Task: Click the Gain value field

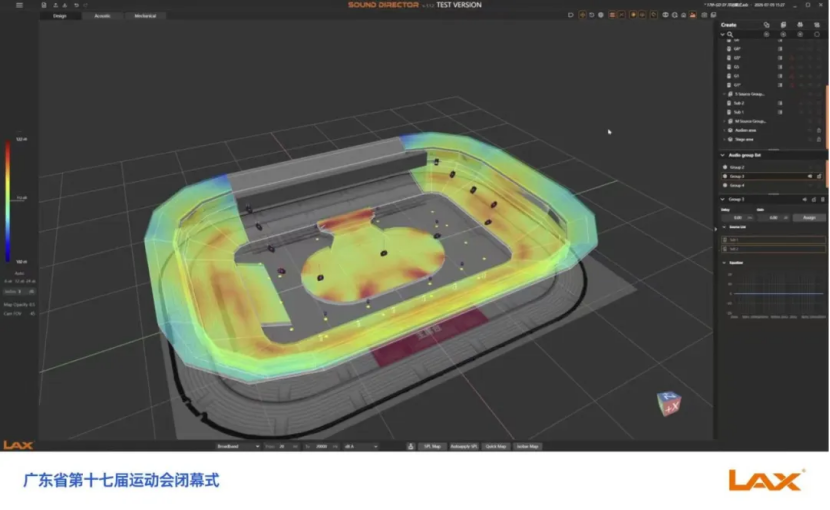Action: pos(773,218)
